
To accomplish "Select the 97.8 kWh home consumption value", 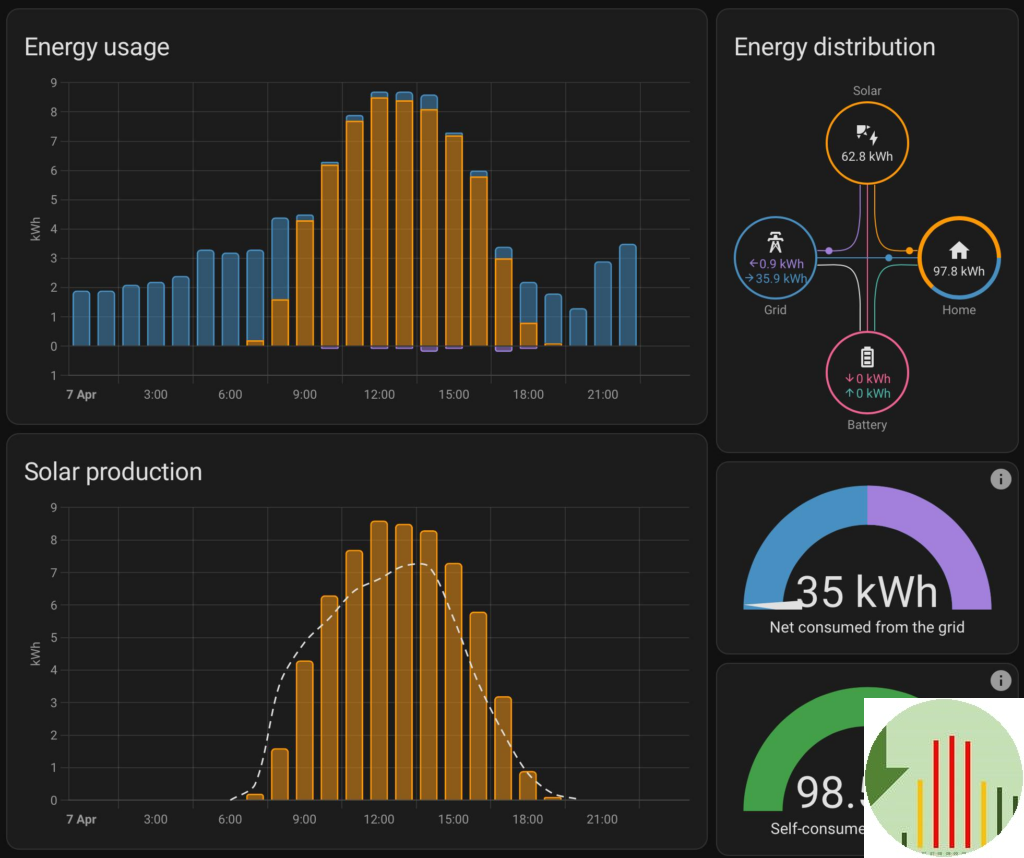I will [958, 271].
